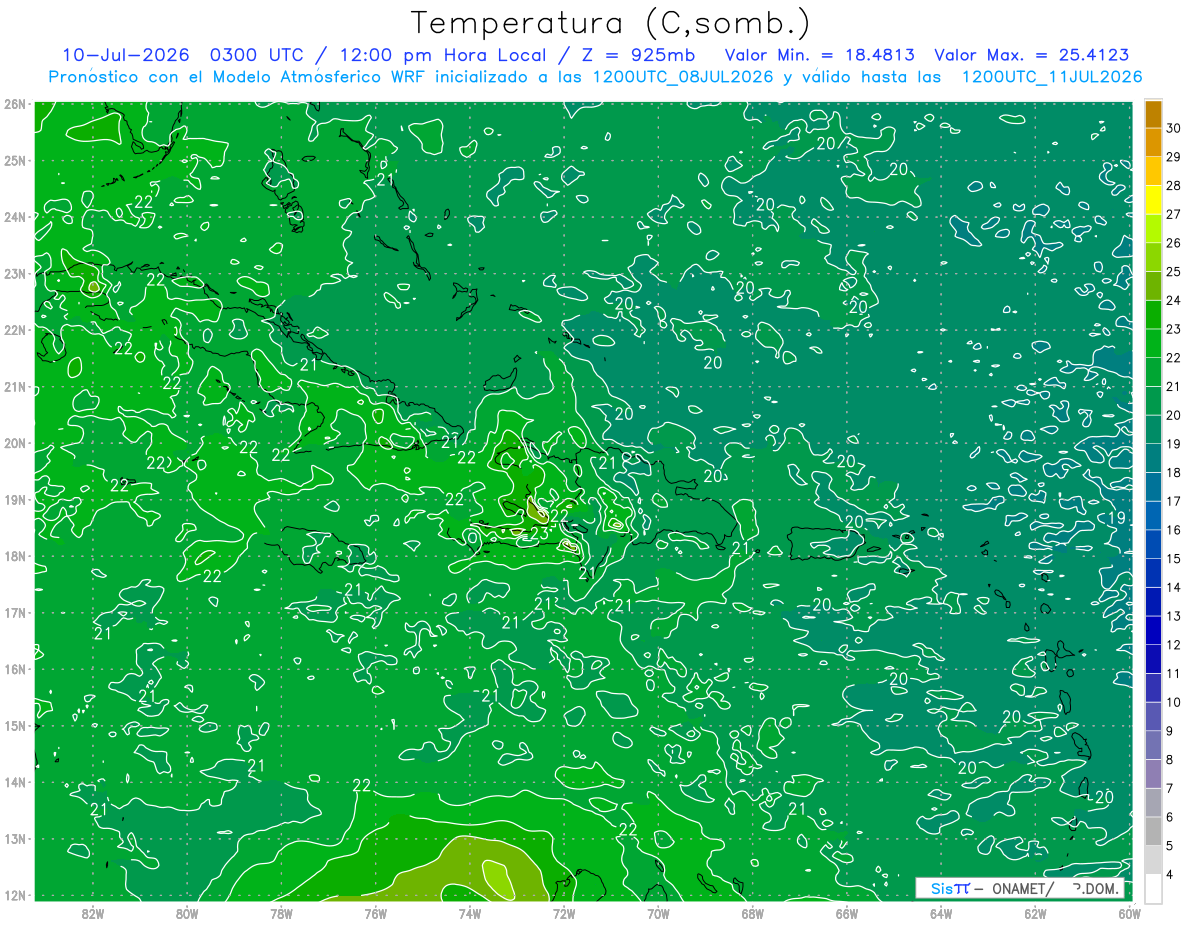Click the 82W longitude axis label
This screenshot has width=1200, height=927.
tap(93, 912)
